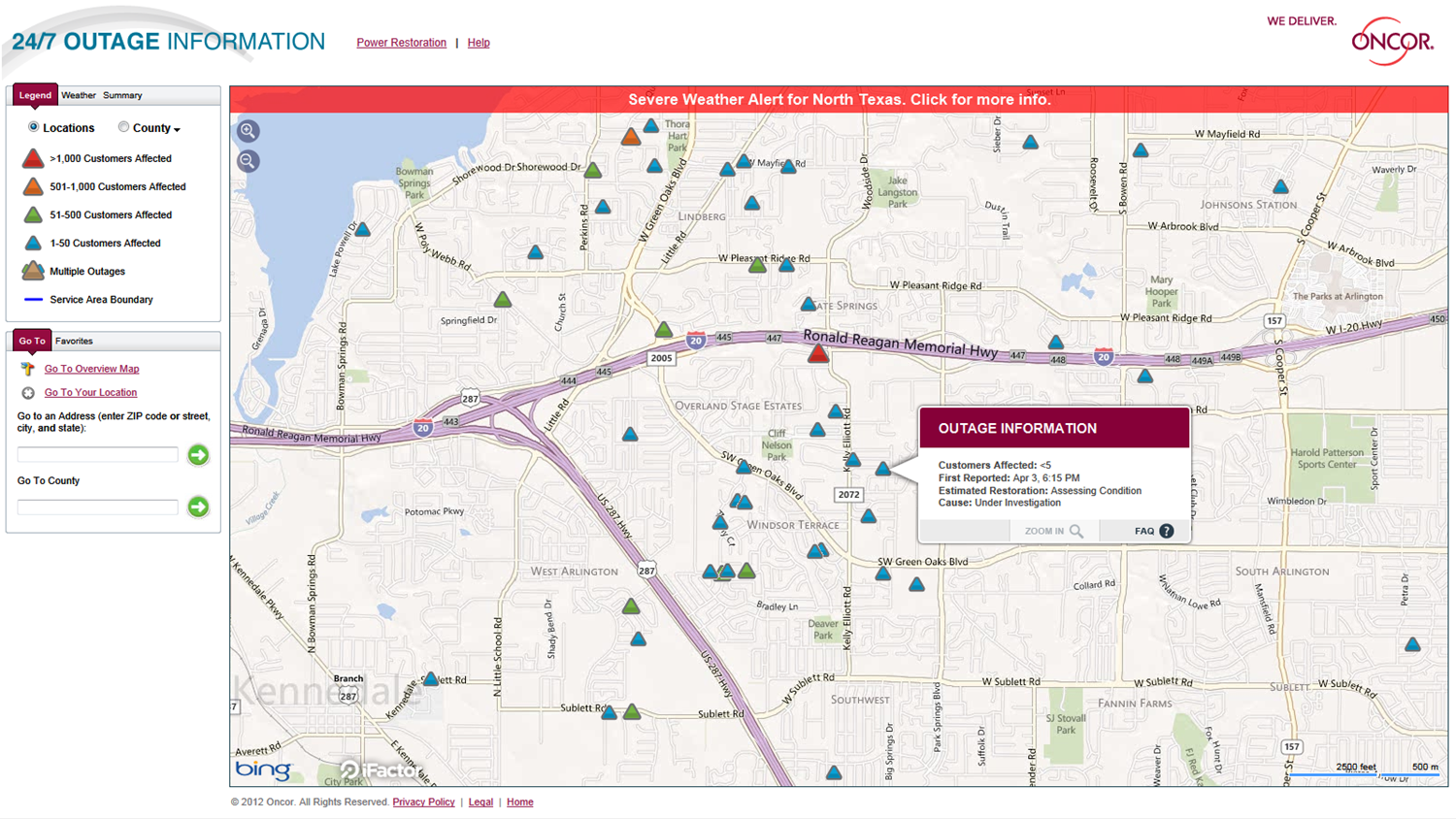
Task: Open the Power Restoration link
Action: 401,43
